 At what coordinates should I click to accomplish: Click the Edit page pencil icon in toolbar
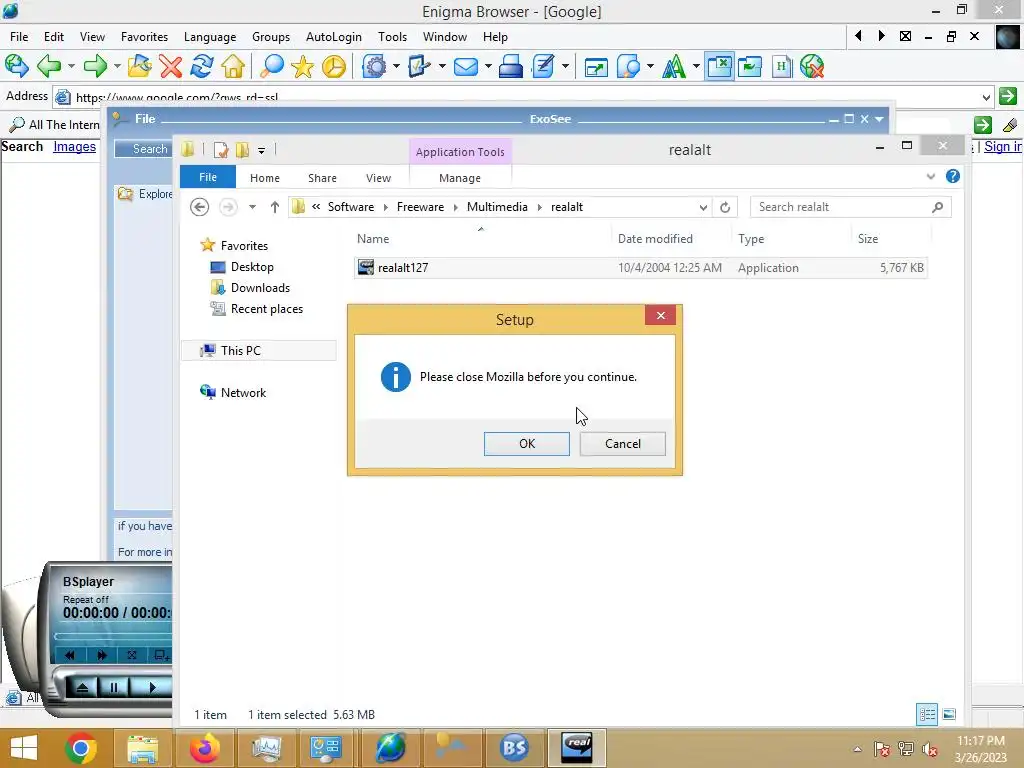pyautogui.click(x=543, y=66)
